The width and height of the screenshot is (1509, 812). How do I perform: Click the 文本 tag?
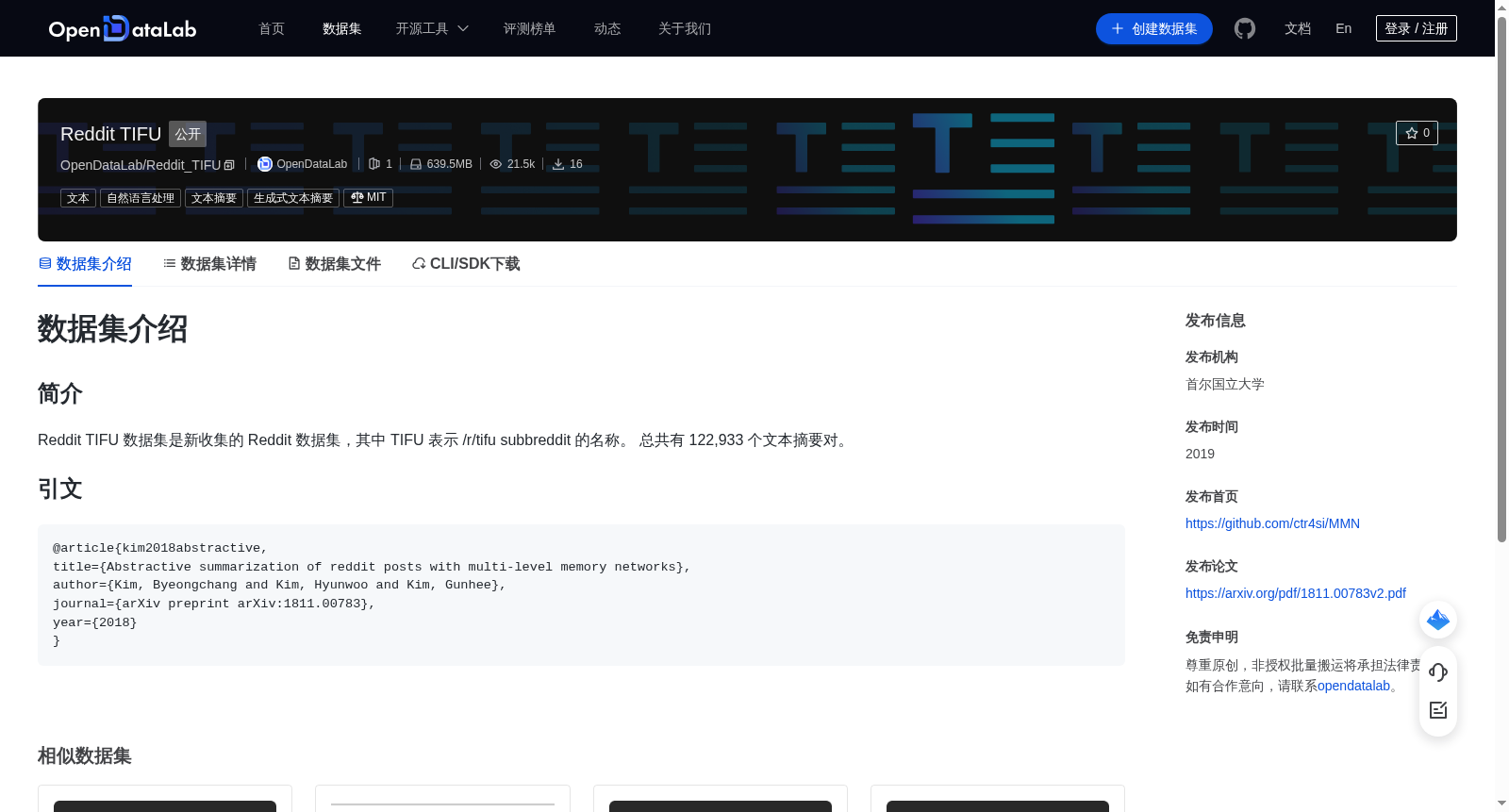pos(78,198)
